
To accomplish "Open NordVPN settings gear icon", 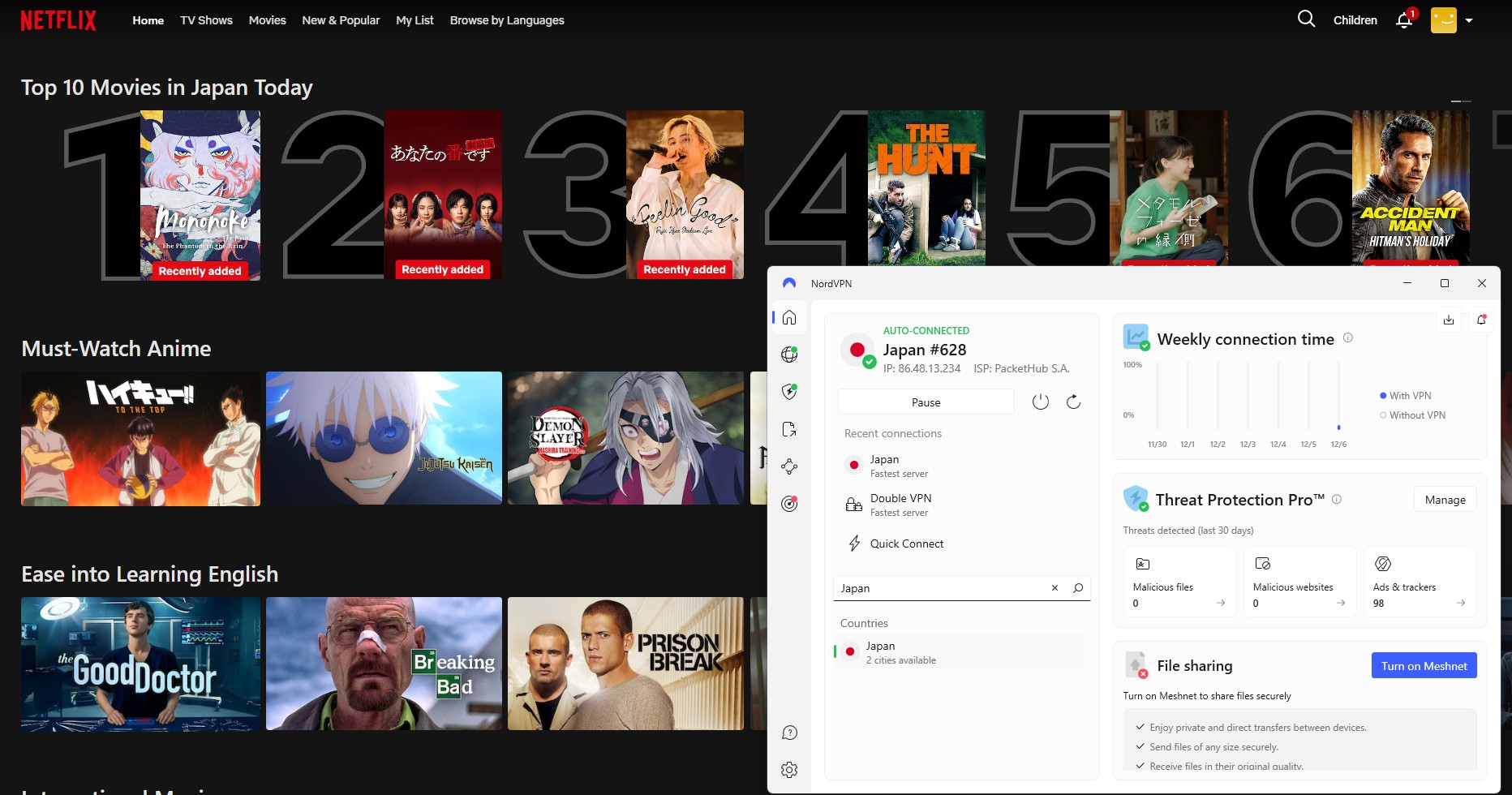I will (x=789, y=770).
